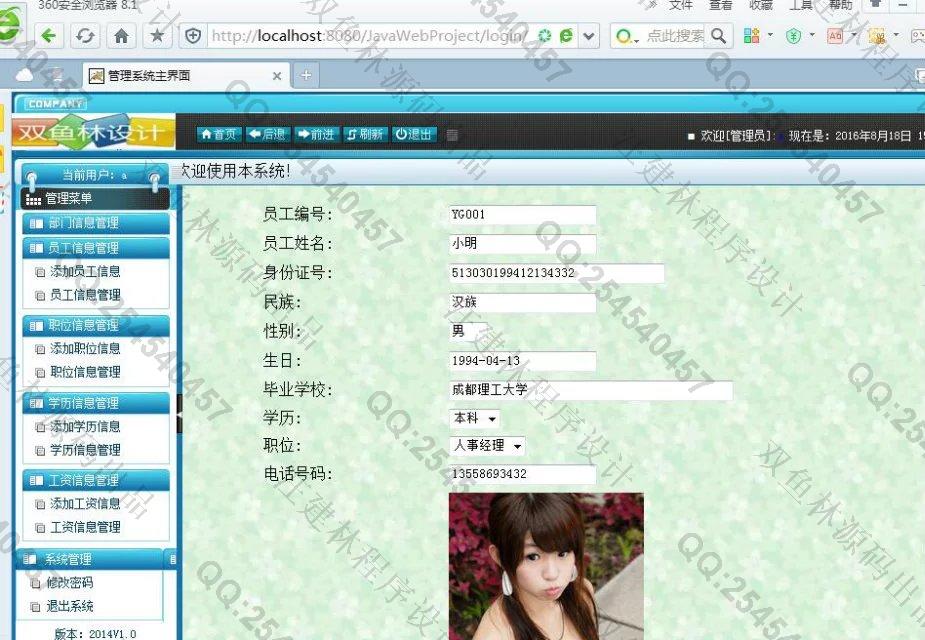Open the 学历 dropdown showing 本科
This screenshot has height=640, width=925.
click(x=475, y=418)
